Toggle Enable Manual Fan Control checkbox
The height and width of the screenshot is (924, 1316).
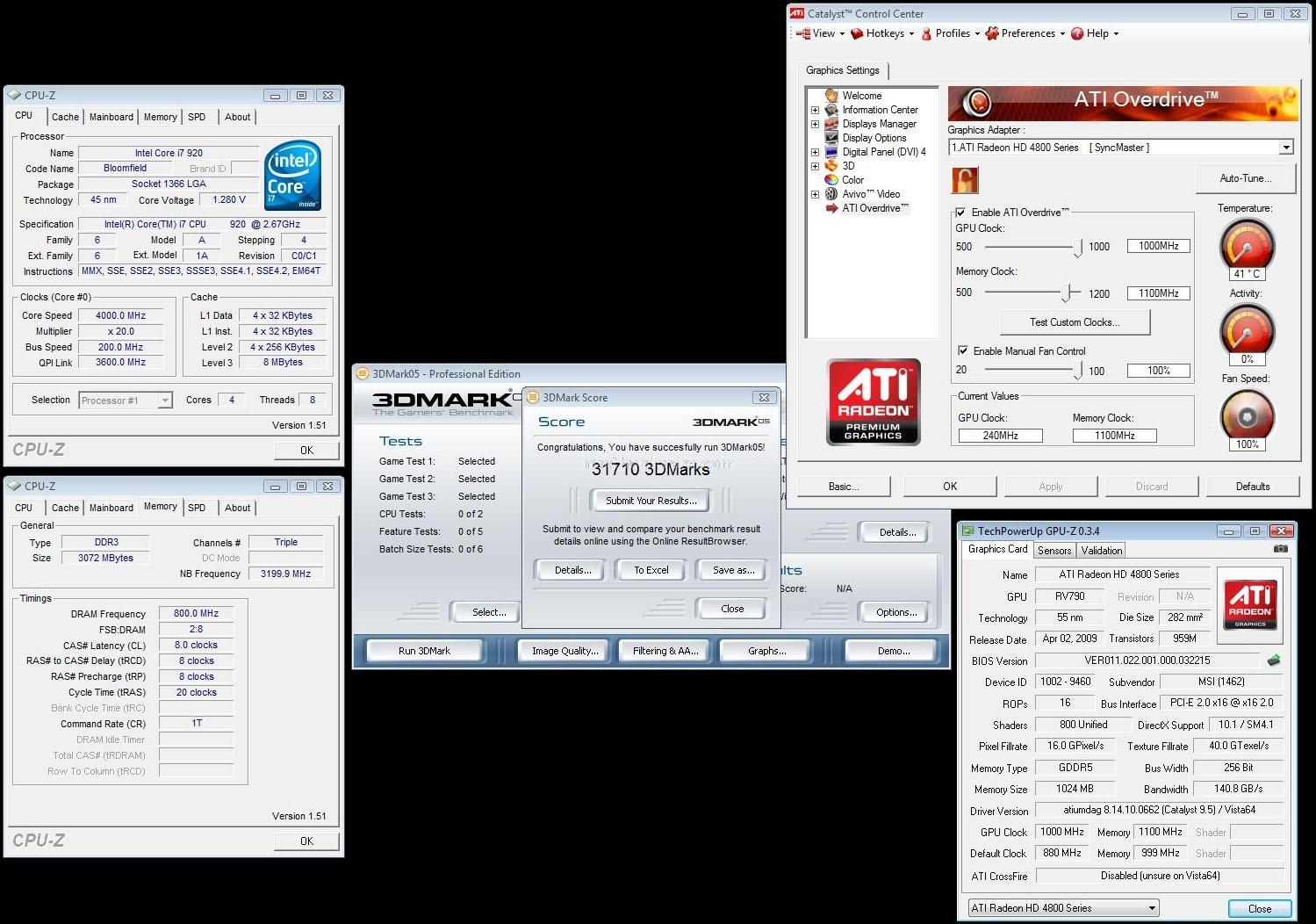click(x=962, y=350)
